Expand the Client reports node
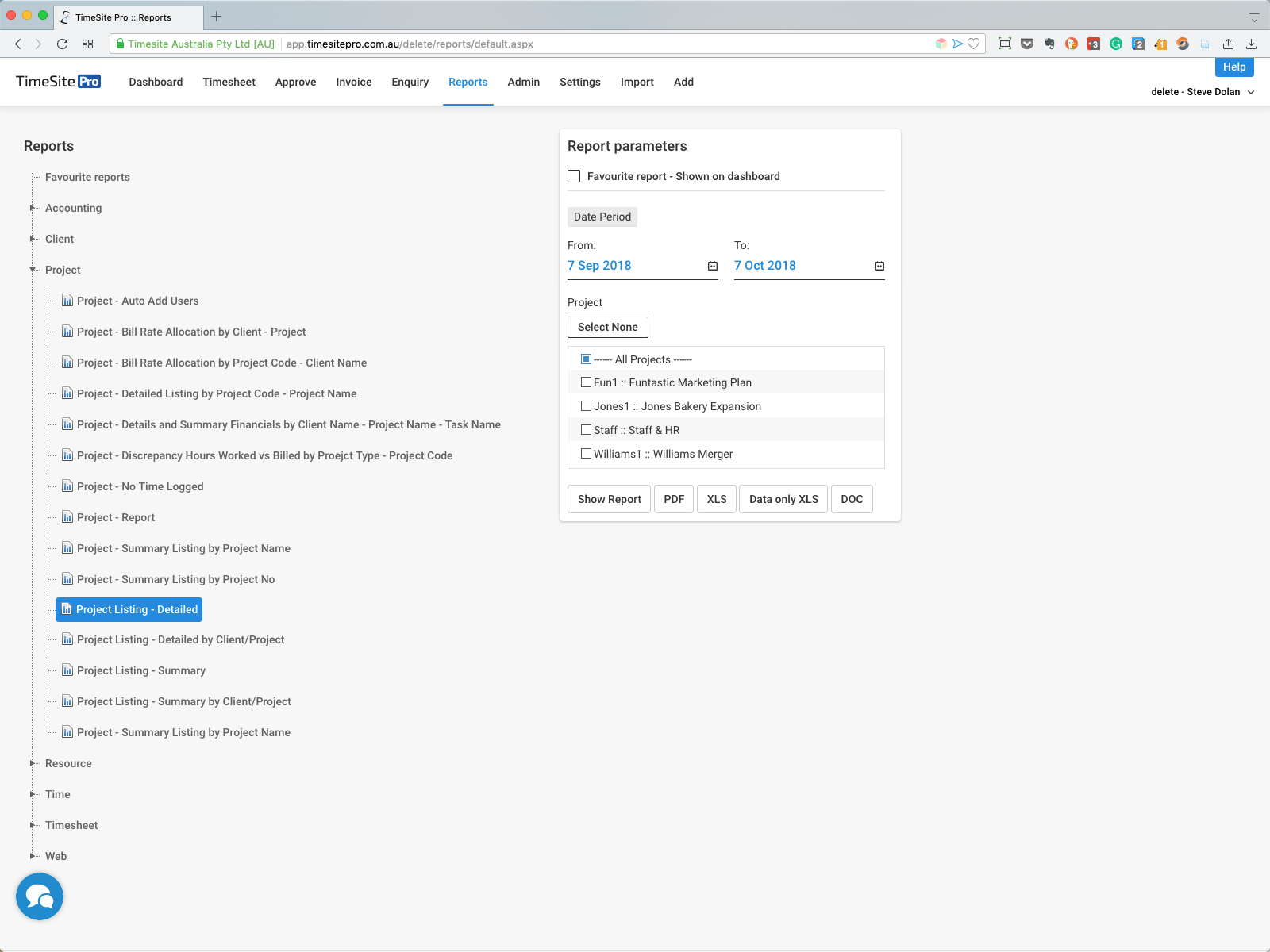The width and height of the screenshot is (1270, 952). (33, 239)
